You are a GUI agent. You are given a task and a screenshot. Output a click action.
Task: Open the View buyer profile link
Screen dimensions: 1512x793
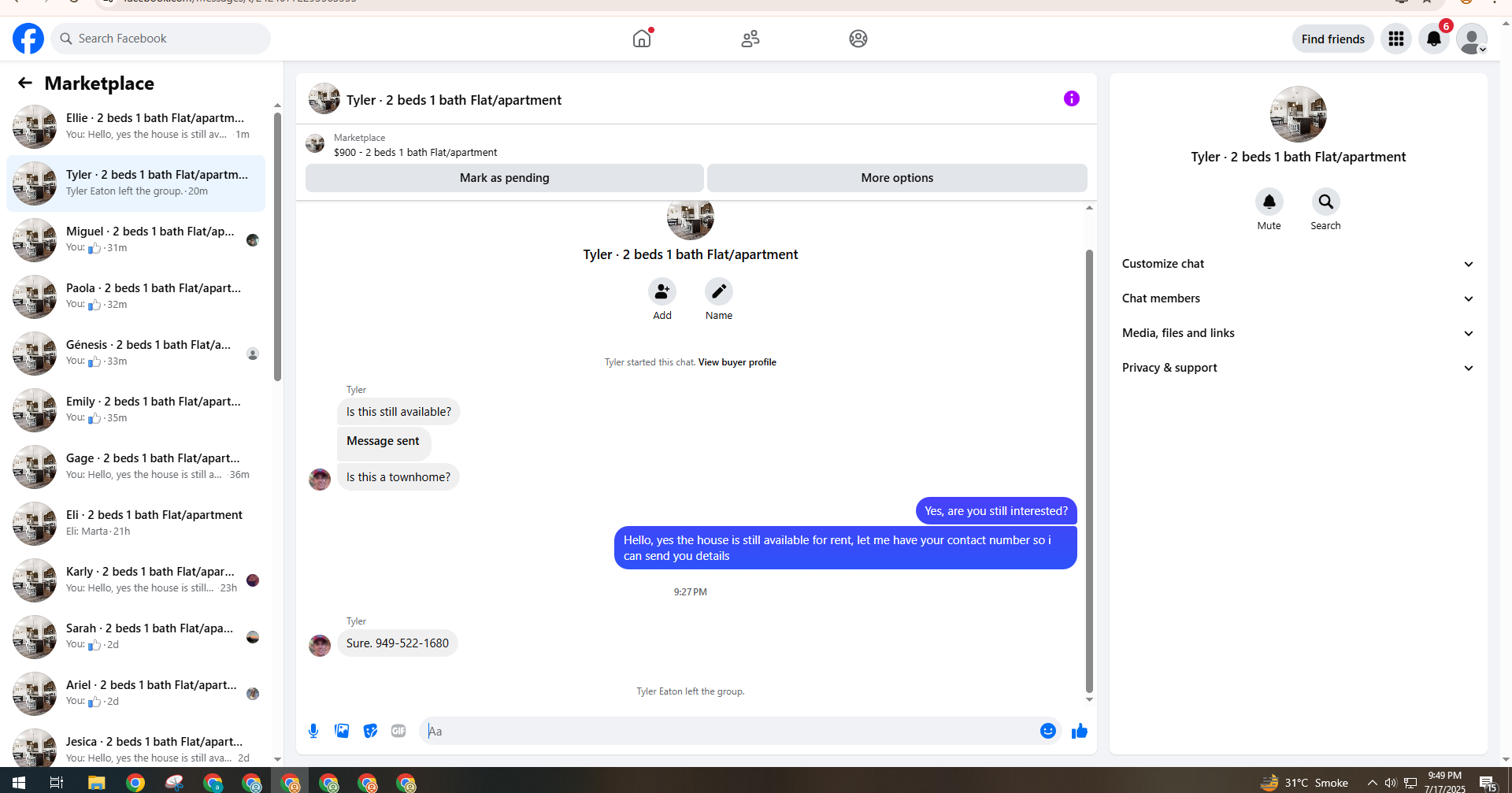(737, 362)
